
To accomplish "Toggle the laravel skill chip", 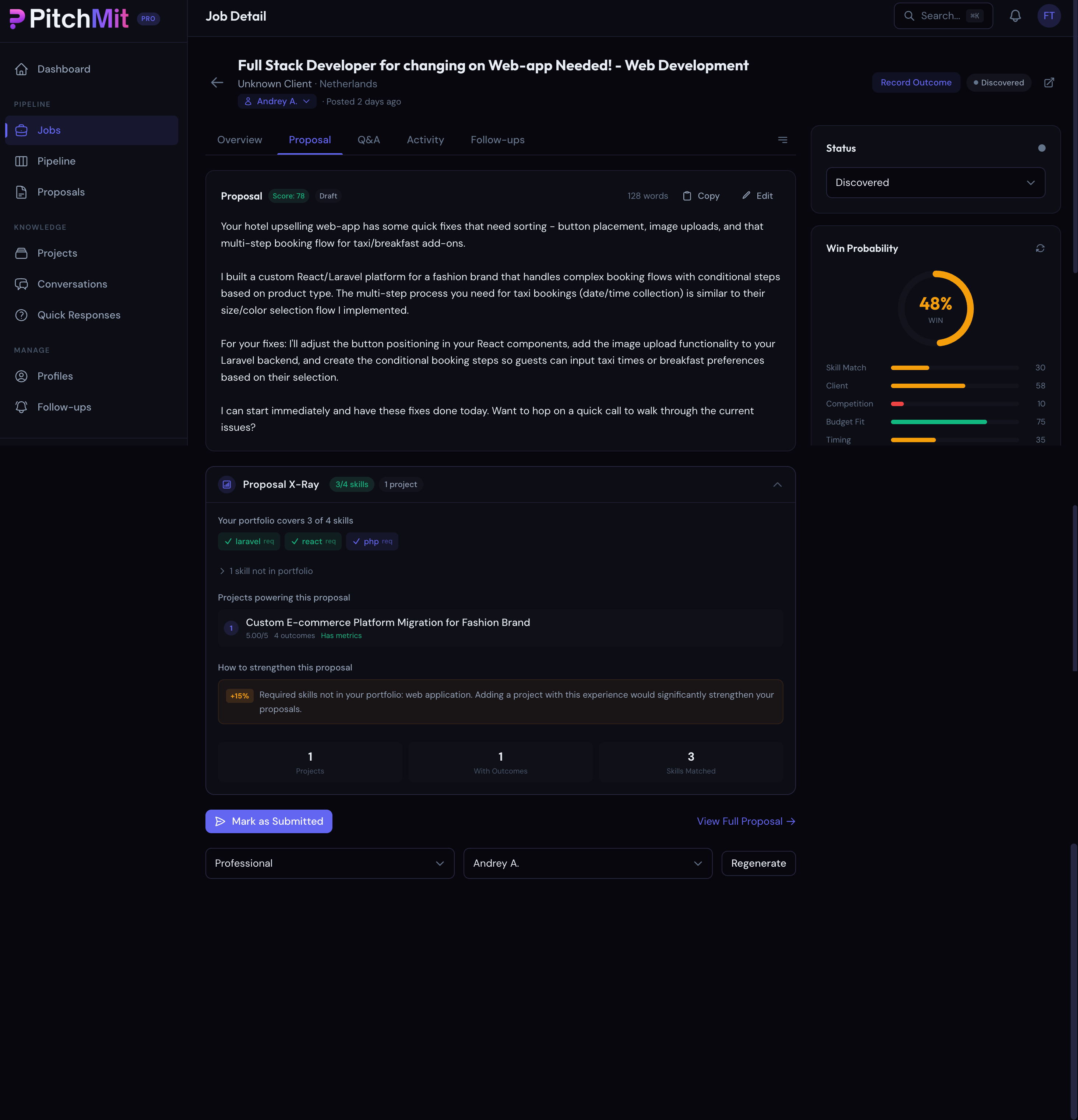I will click(x=249, y=541).
